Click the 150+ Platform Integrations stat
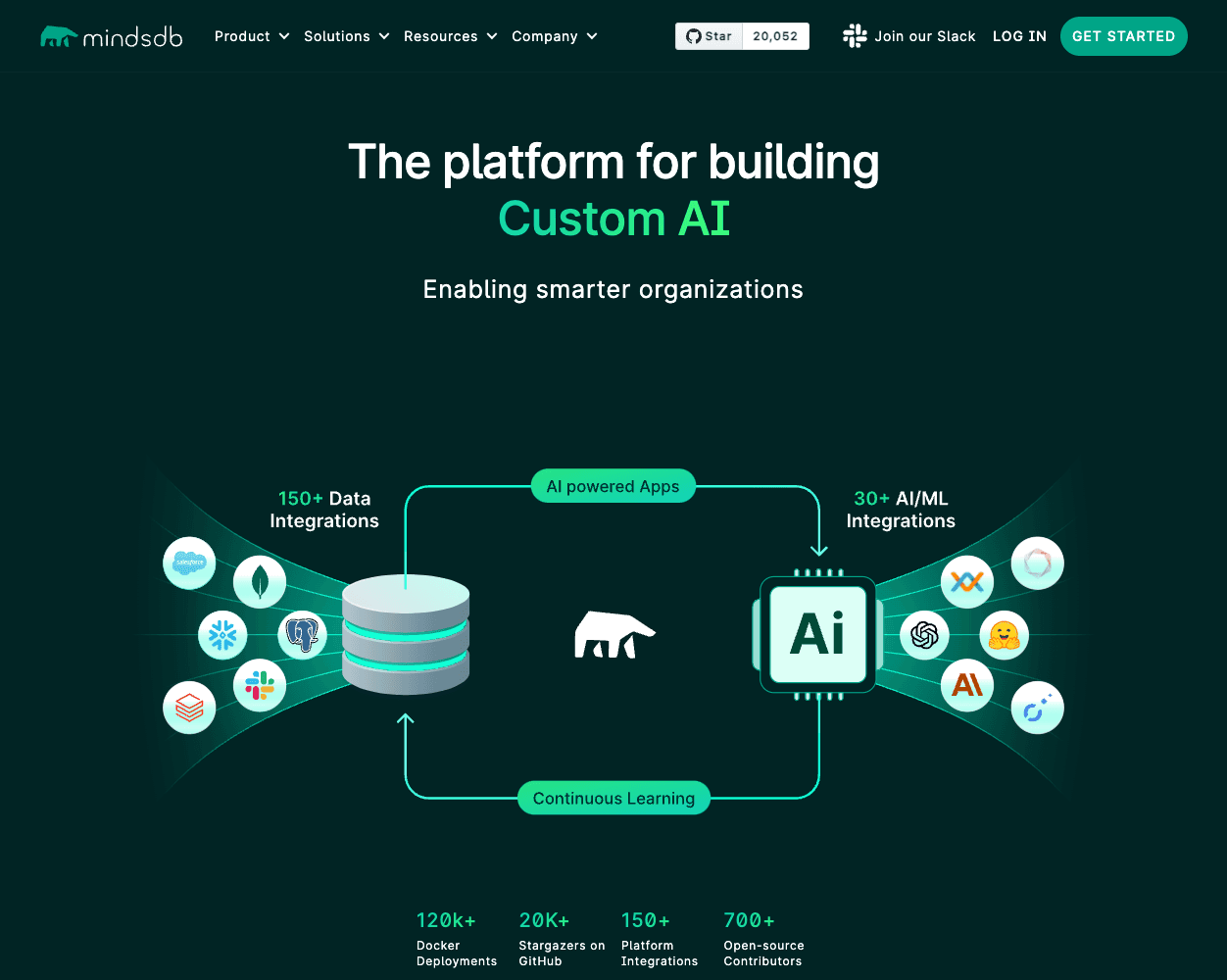The width and height of the screenshot is (1227, 980). click(x=660, y=939)
